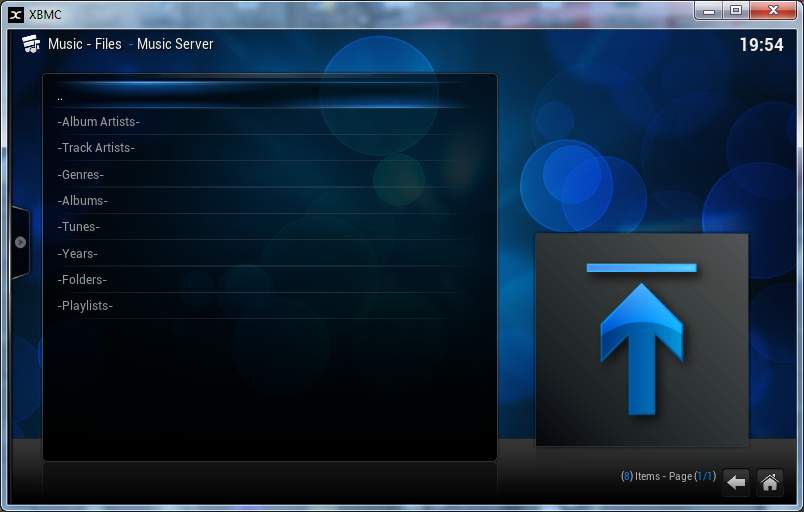Viewport: 804px width, 512px height.
Task: Open the -Album Artists- folder
Action: tap(99, 122)
